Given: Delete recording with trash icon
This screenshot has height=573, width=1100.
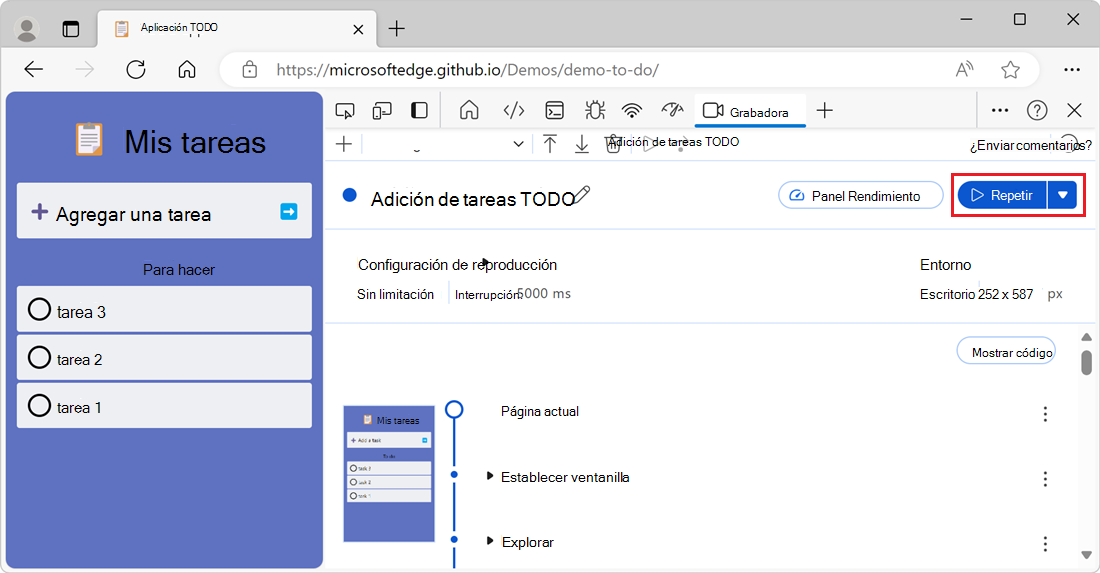Looking at the screenshot, I should tap(613, 144).
